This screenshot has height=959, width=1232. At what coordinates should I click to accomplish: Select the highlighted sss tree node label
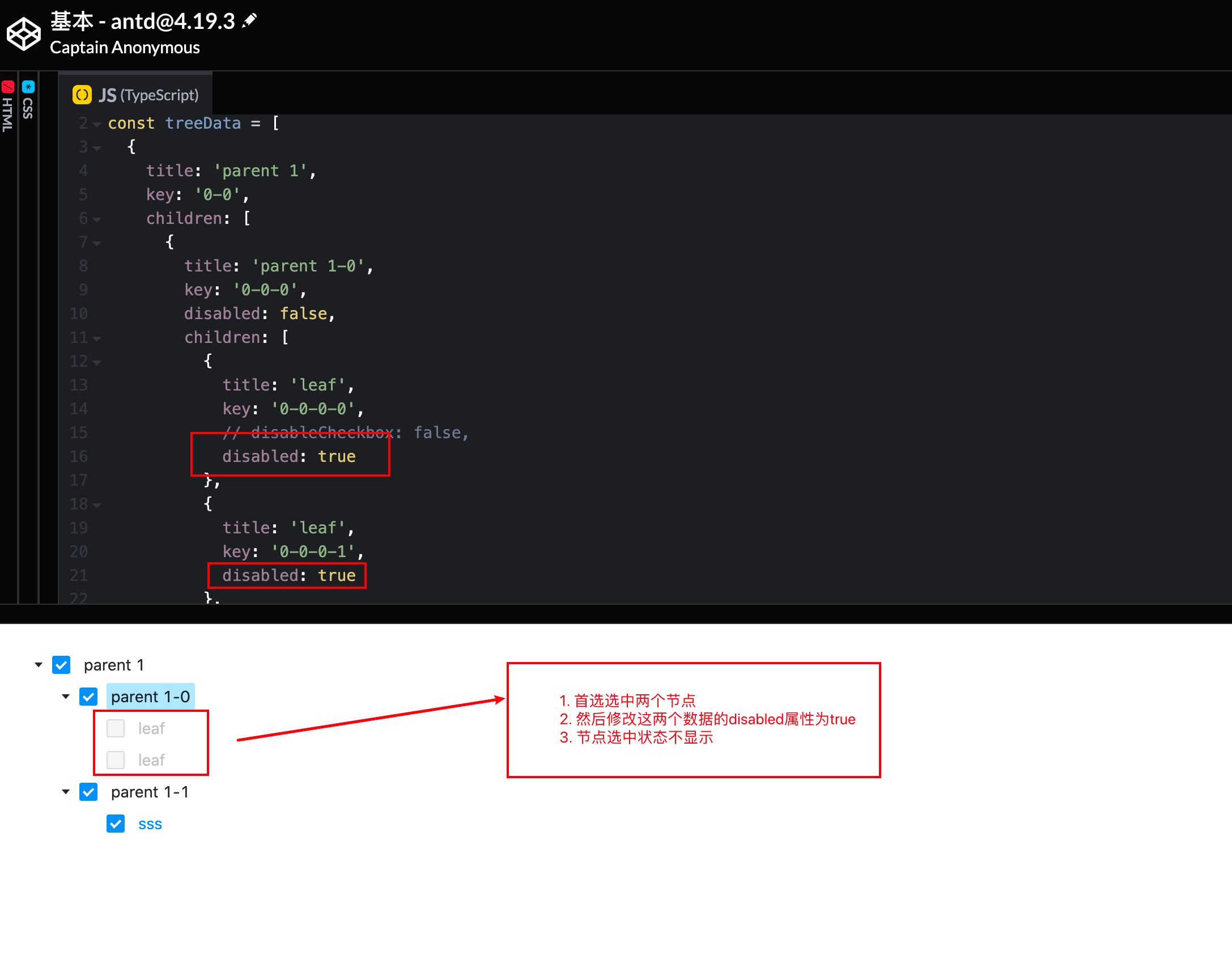tap(150, 824)
